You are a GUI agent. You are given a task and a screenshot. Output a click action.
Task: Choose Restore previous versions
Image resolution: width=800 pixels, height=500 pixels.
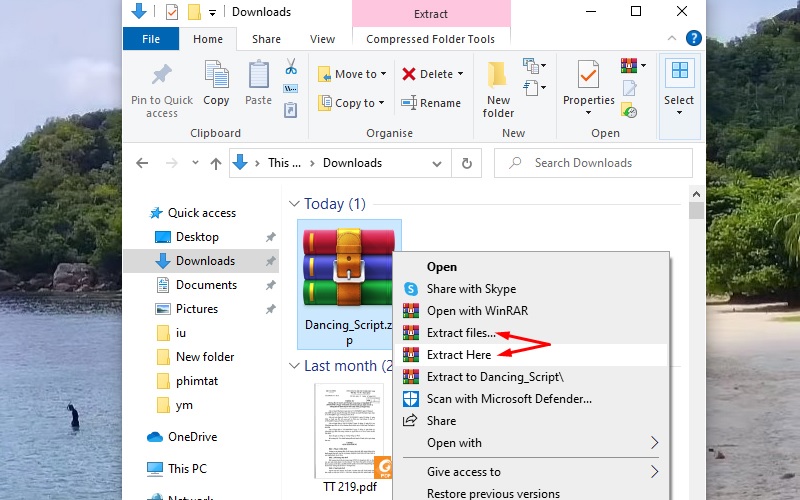tap(531, 493)
